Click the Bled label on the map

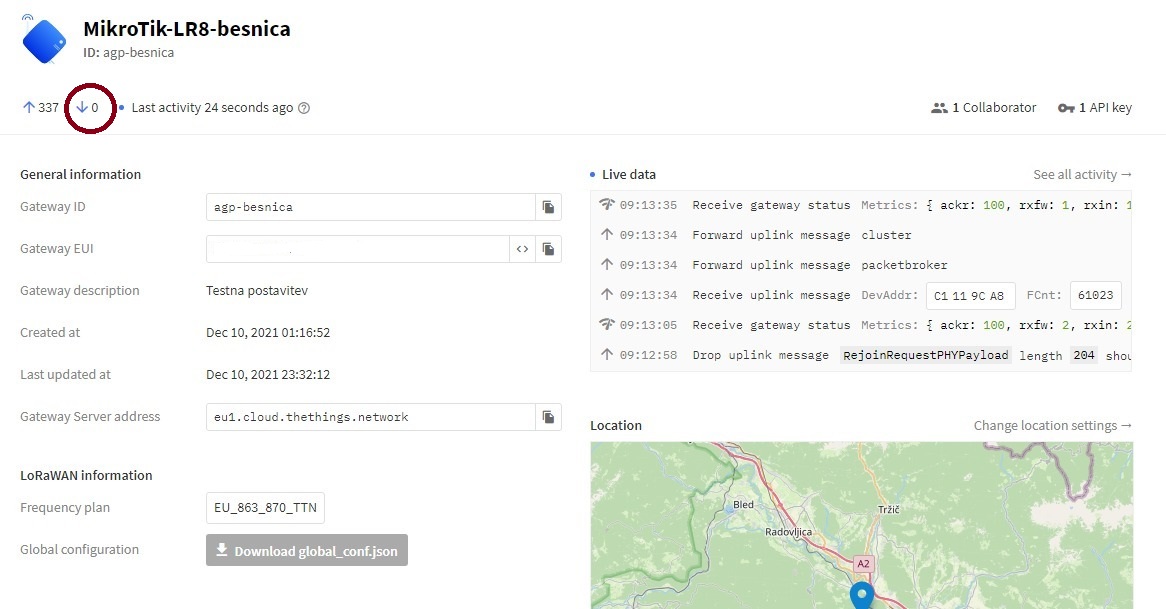tap(743, 504)
